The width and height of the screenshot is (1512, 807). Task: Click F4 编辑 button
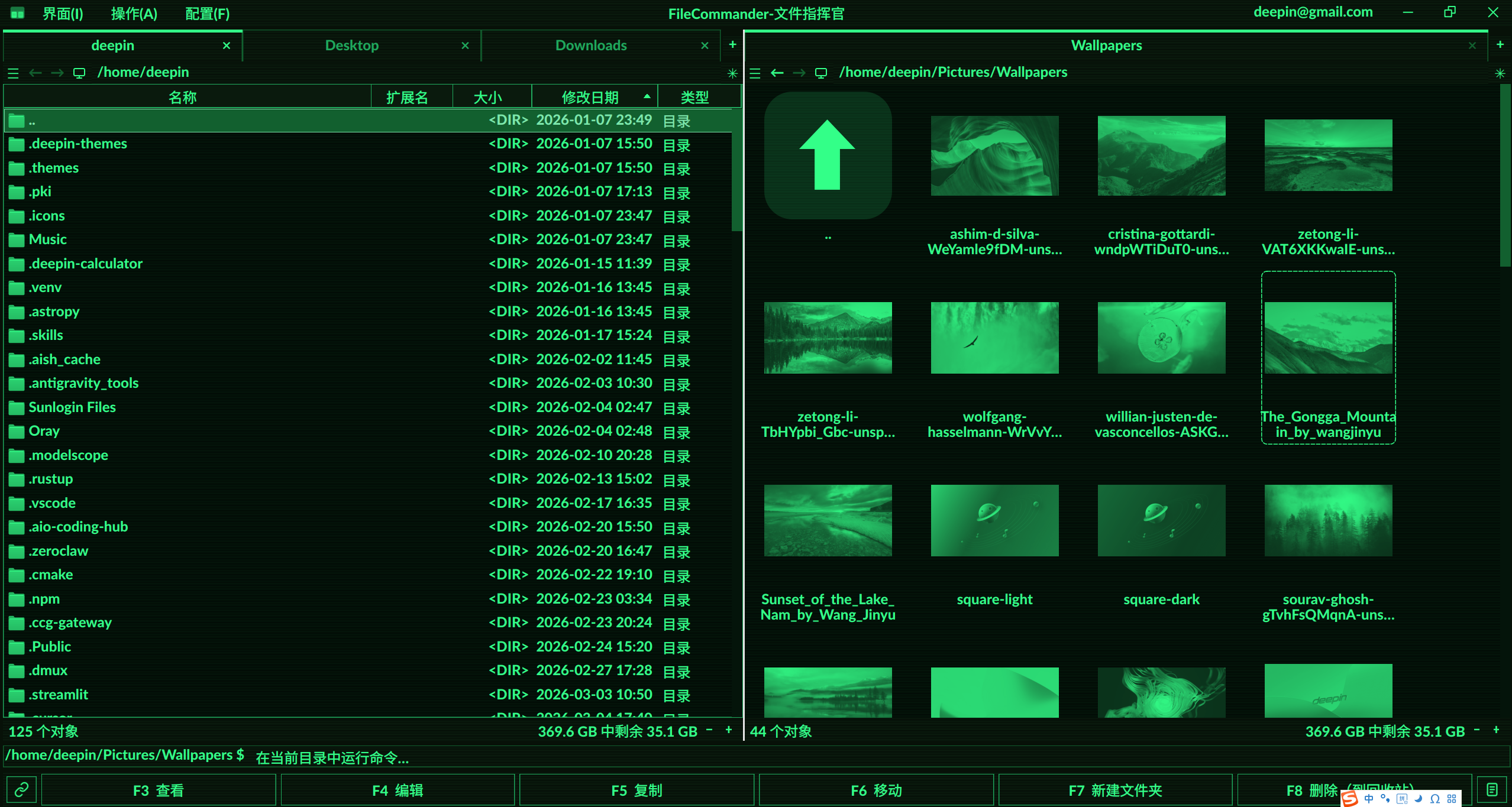click(398, 790)
